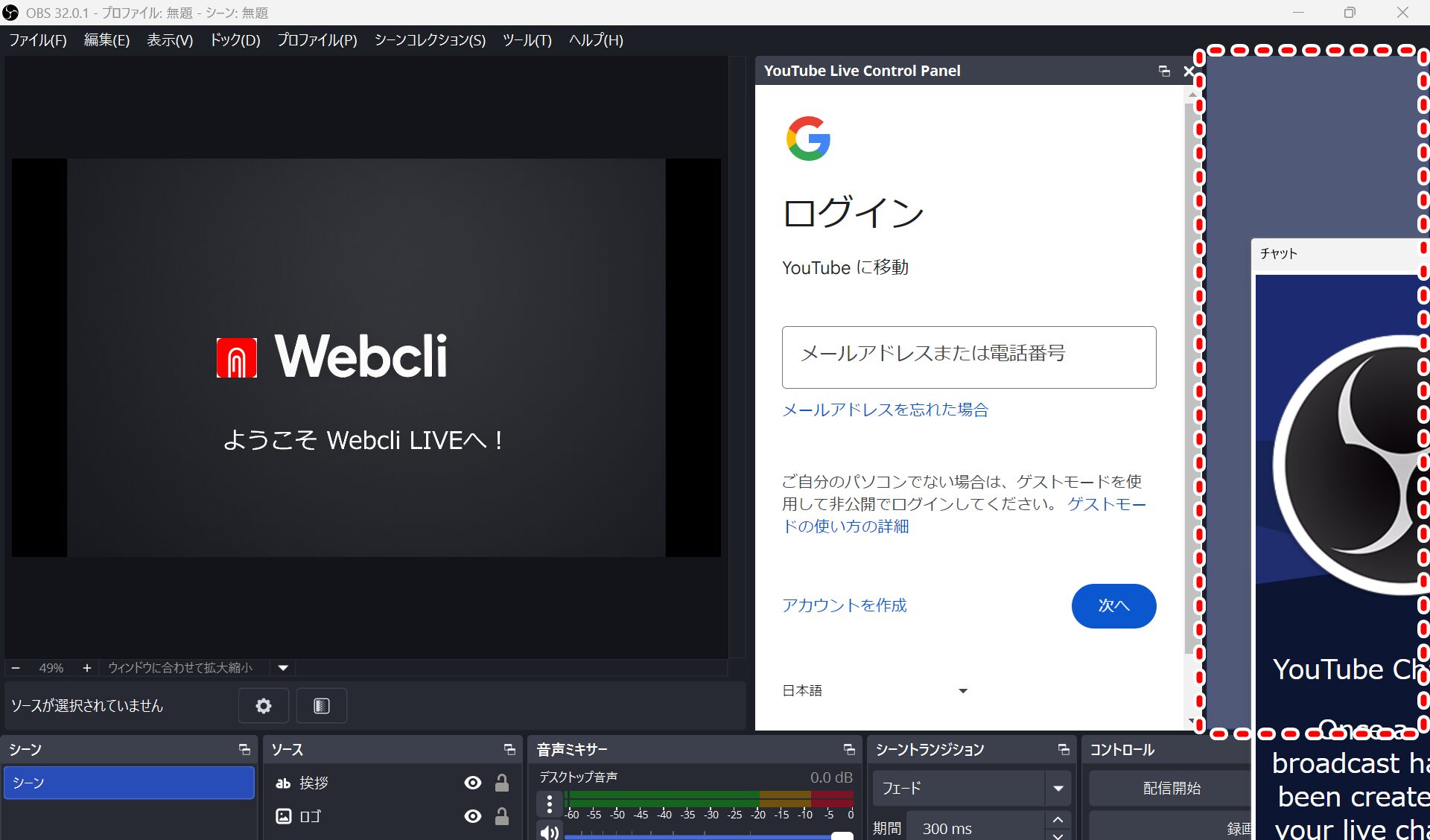Open the ドック(D) menu
This screenshot has height=840, width=1430.
click(235, 40)
